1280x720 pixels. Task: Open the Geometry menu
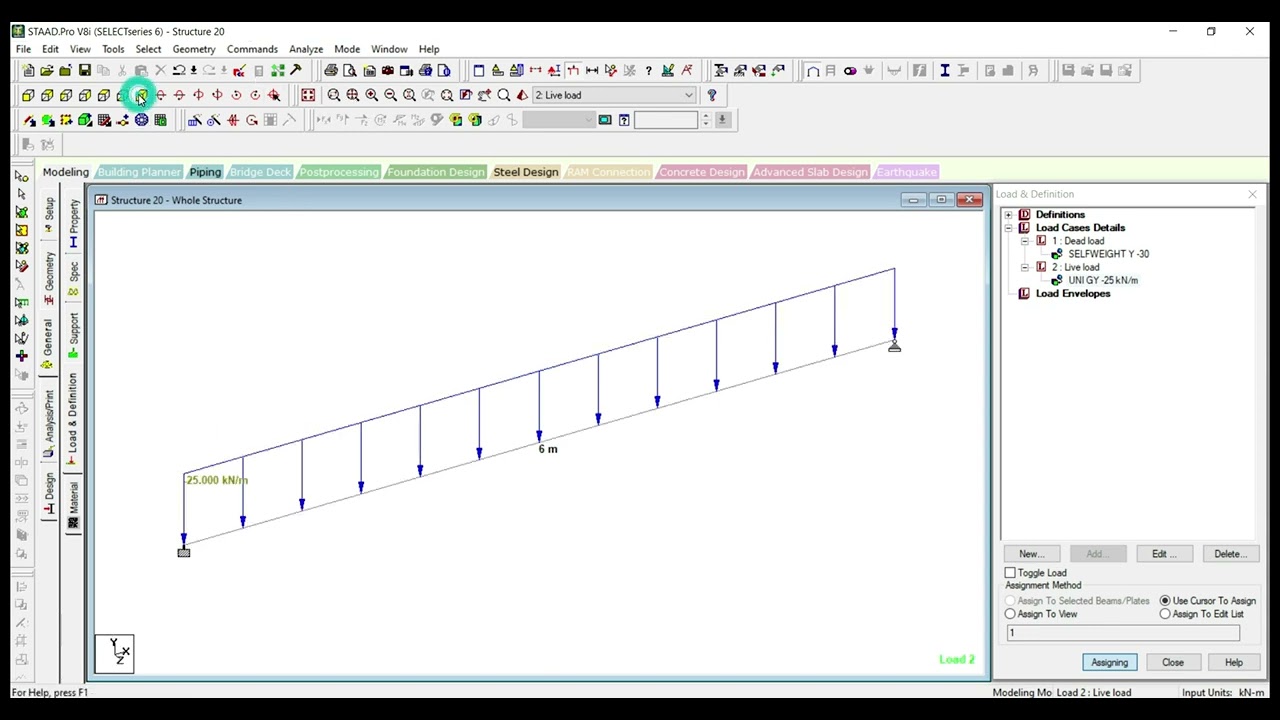[194, 49]
